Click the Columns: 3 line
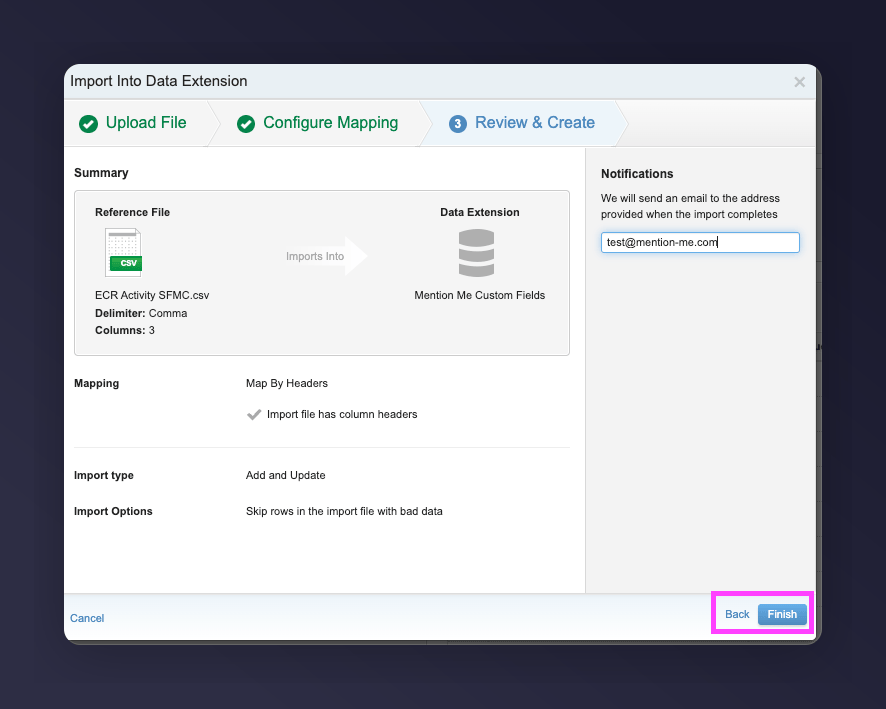886x709 pixels. click(125, 330)
